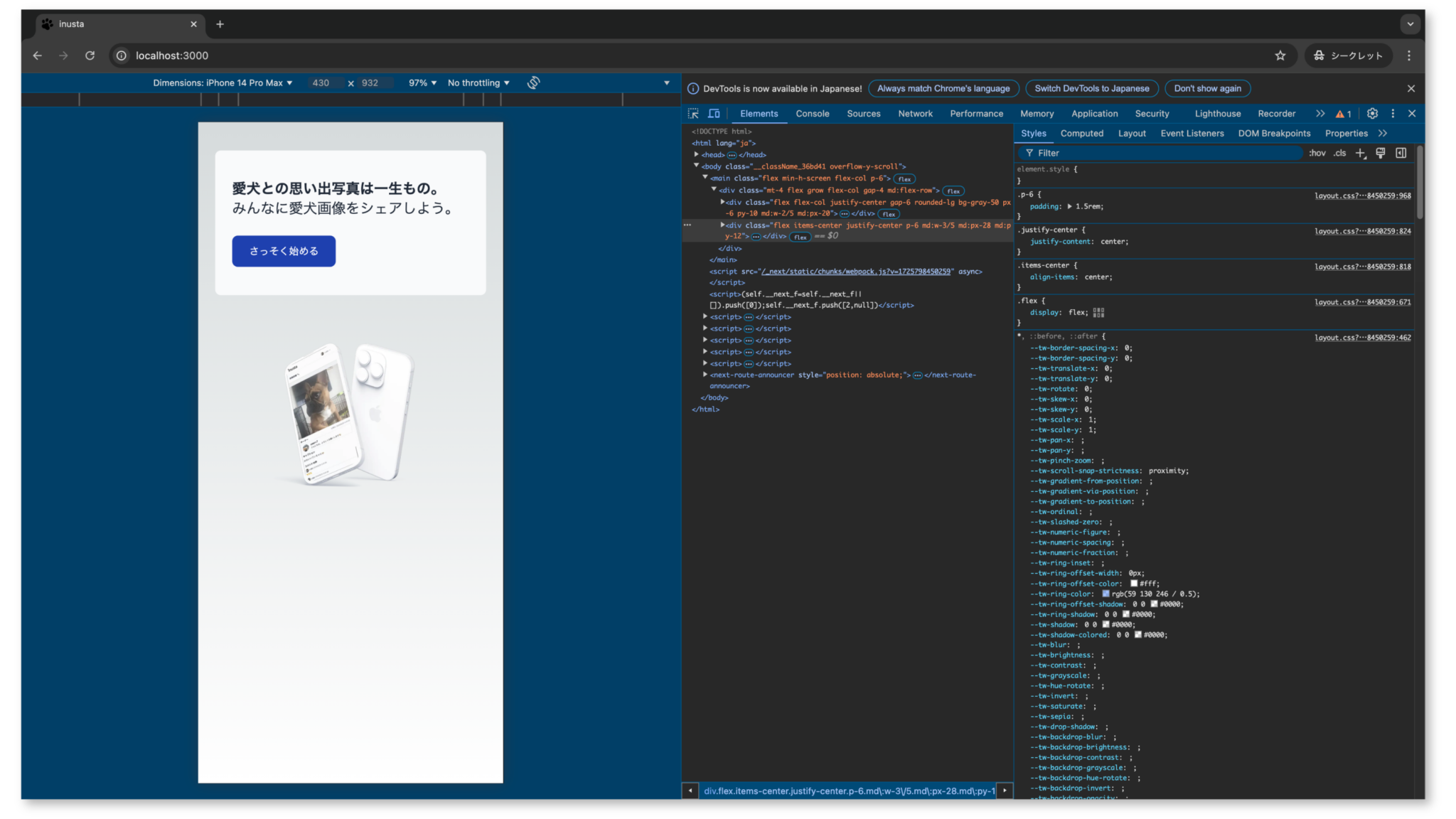Viewport: 1456px width, 819px height.
Task: Click Always match Chrome's language button
Action: point(943,89)
